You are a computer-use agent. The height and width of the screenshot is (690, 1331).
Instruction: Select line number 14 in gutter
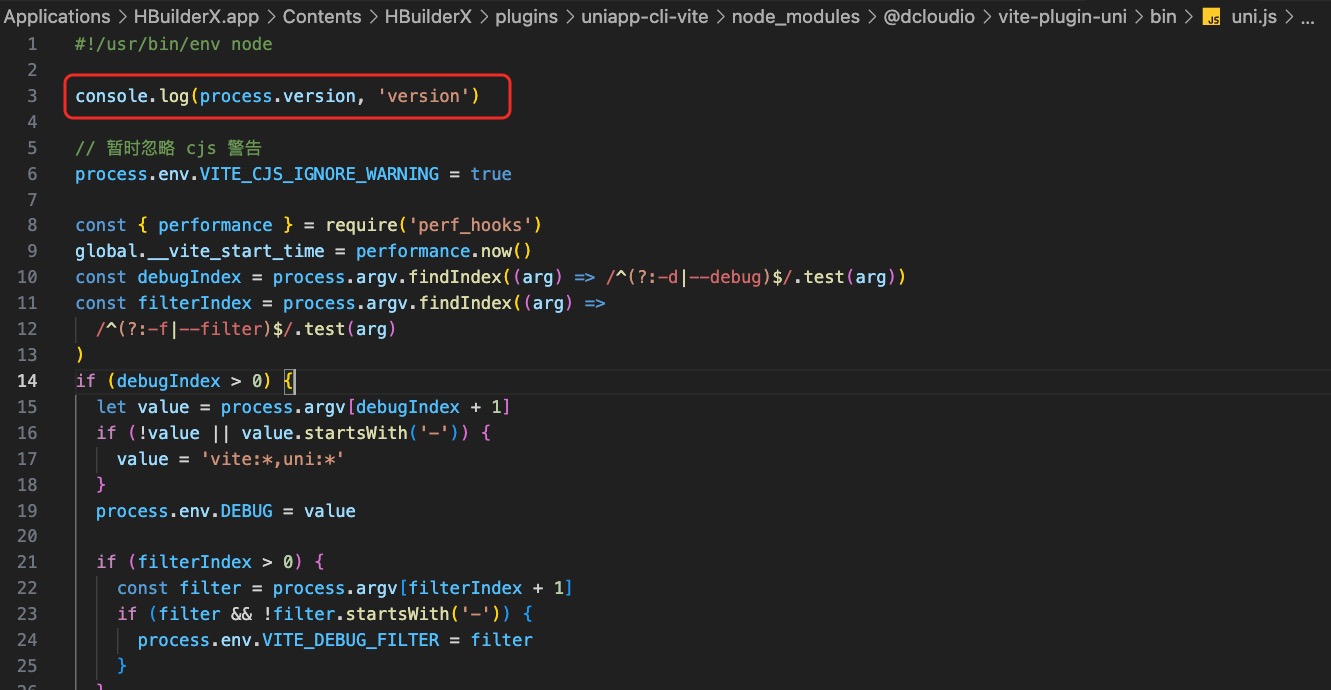[x=27, y=381]
